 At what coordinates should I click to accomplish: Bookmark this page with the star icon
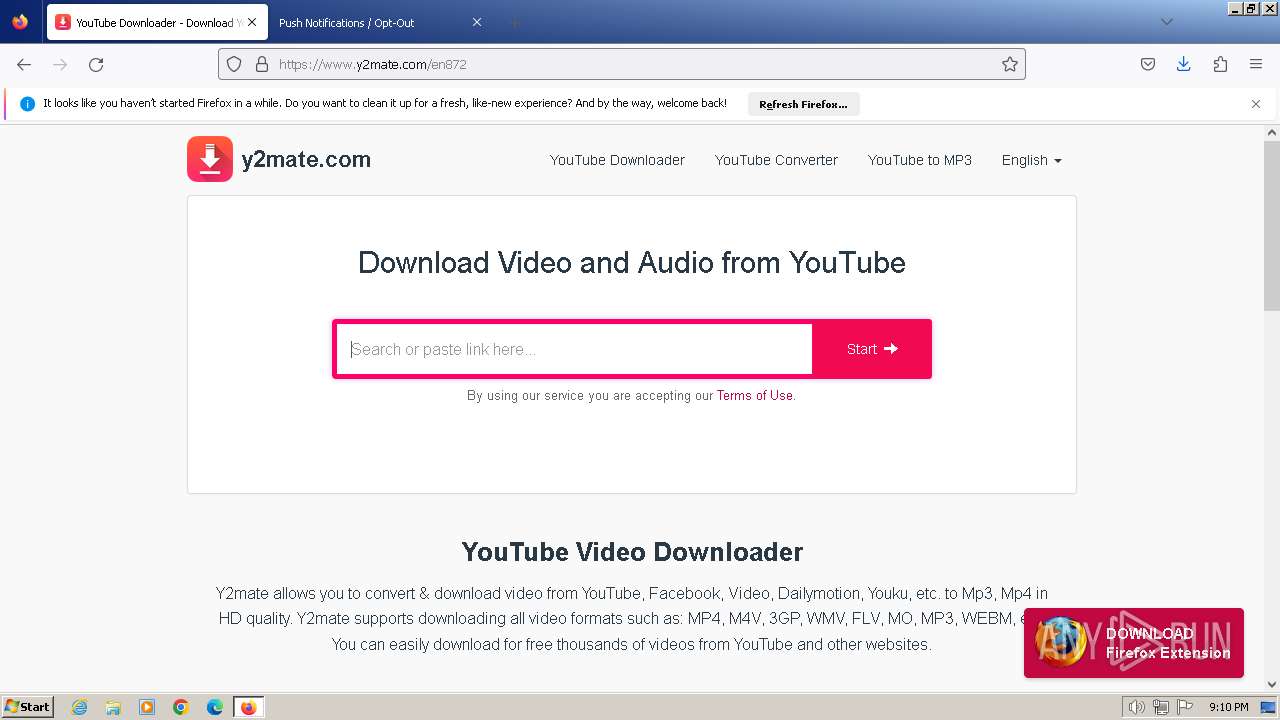pyautogui.click(x=1010, y=64)
